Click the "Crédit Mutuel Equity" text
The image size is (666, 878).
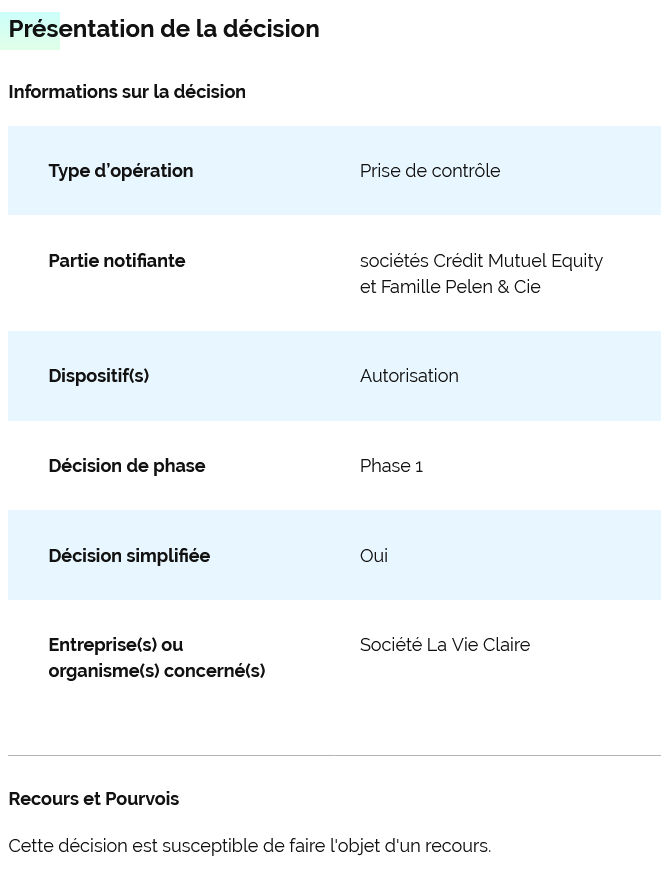pyautogui.click(x=518, y=261)
